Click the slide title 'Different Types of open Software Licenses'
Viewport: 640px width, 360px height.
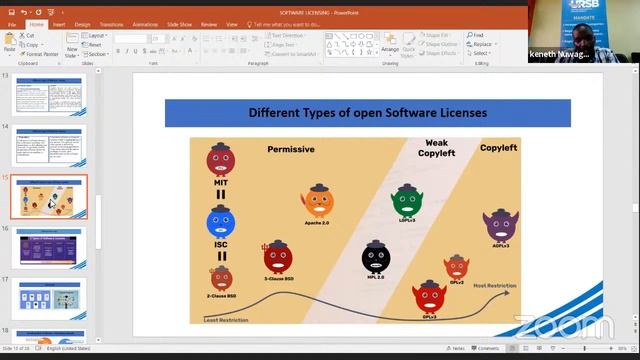point(368,113)
